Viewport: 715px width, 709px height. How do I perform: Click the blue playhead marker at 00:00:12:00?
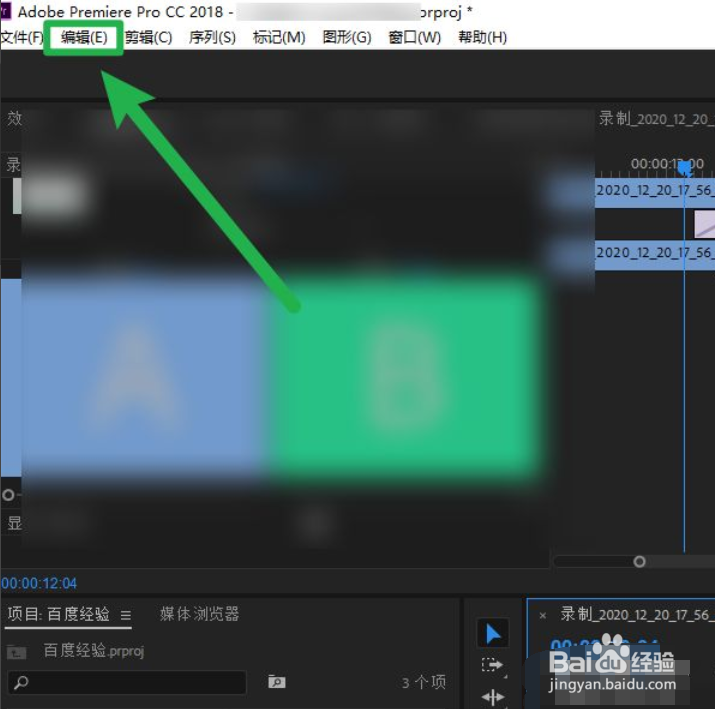(x=684, y=169)
